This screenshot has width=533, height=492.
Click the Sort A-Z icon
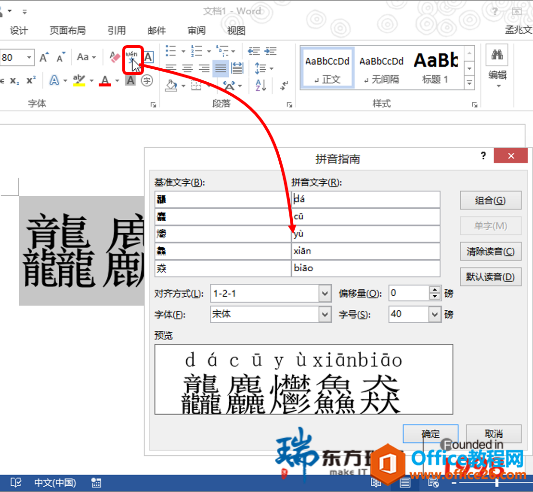click(260, 86)
